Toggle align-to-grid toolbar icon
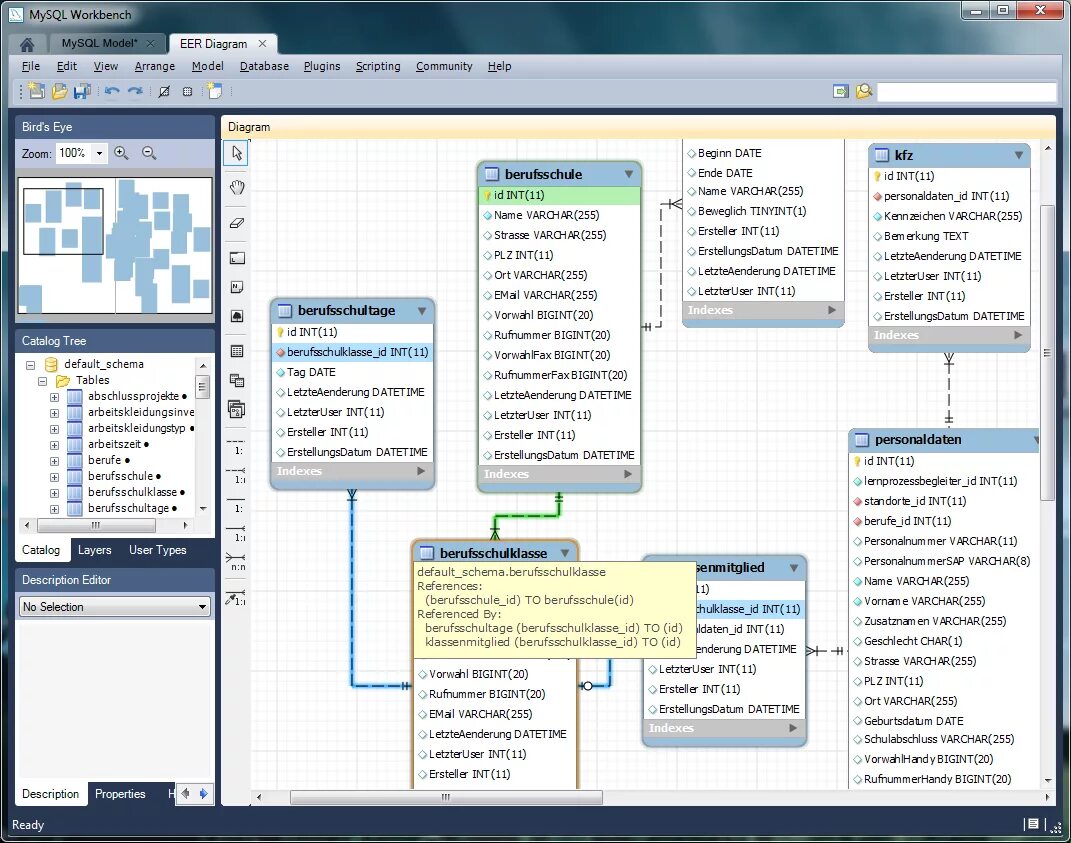1071x843 pixels. click(187, 91)
